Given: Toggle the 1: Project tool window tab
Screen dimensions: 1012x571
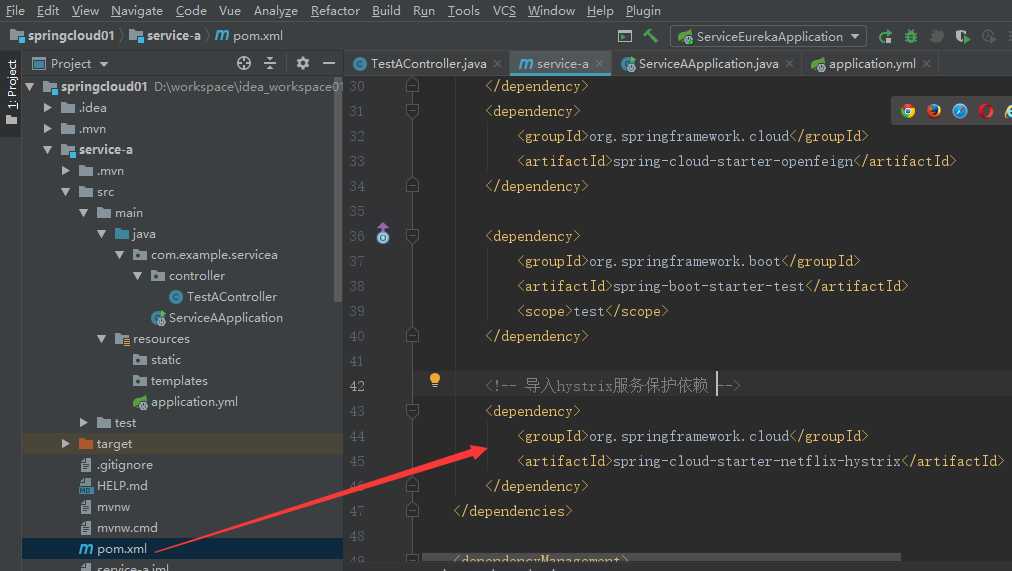Looking at the screenshot, I should 12,93.
